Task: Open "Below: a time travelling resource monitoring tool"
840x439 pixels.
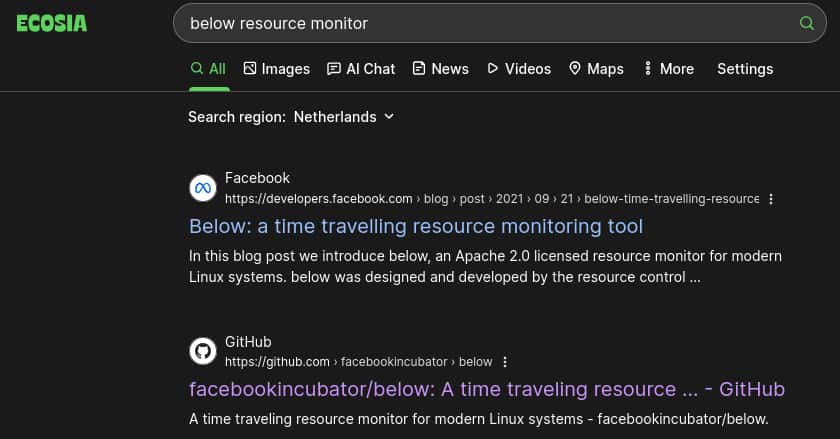Action: (416, 226)
